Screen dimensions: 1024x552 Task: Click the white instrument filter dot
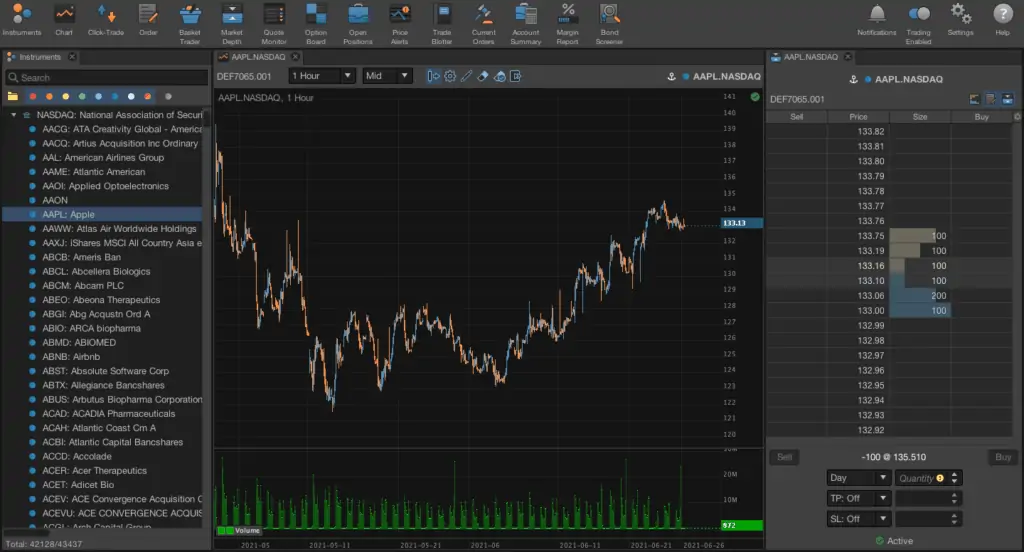click(131, 97)
